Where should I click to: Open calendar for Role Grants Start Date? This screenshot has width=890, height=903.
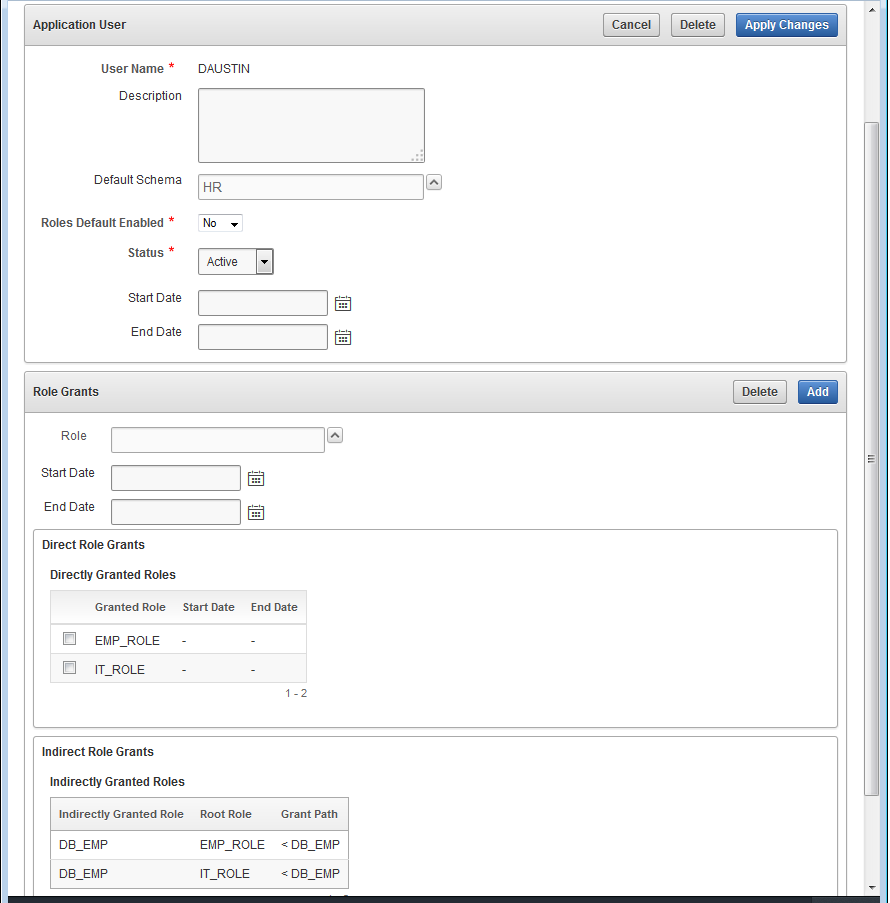256,479
